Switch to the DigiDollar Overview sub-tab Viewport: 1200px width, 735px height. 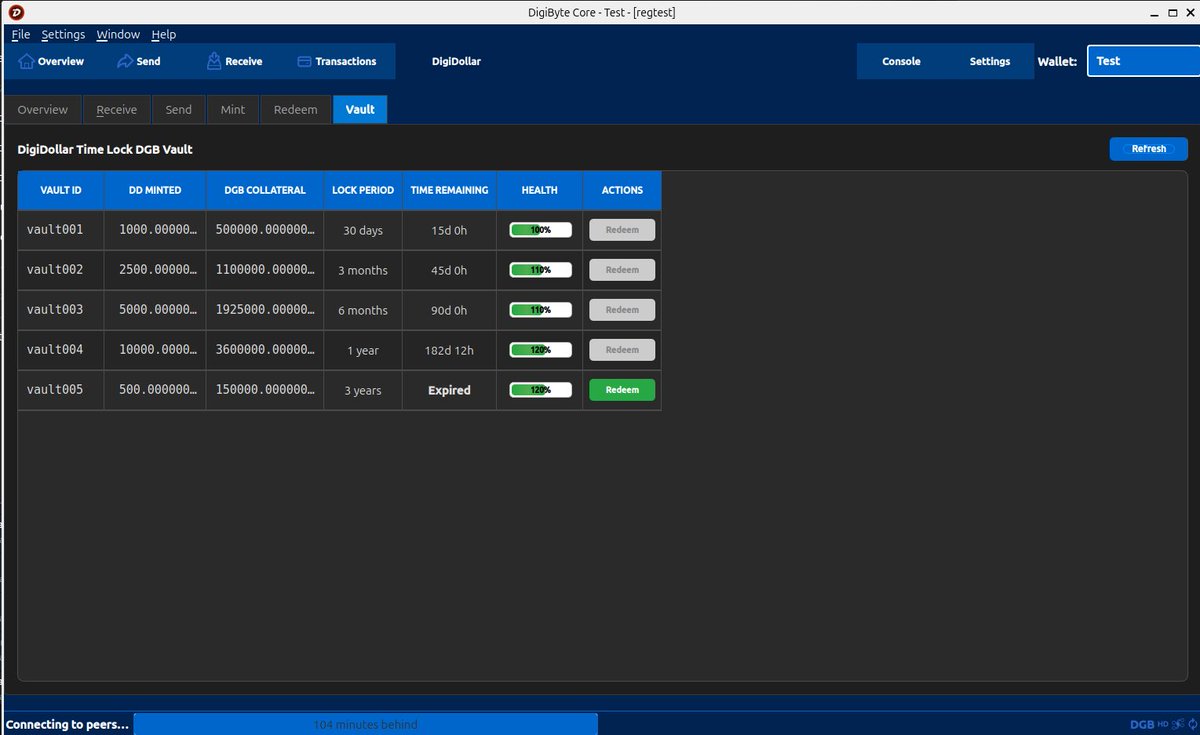tap(43, 109)
